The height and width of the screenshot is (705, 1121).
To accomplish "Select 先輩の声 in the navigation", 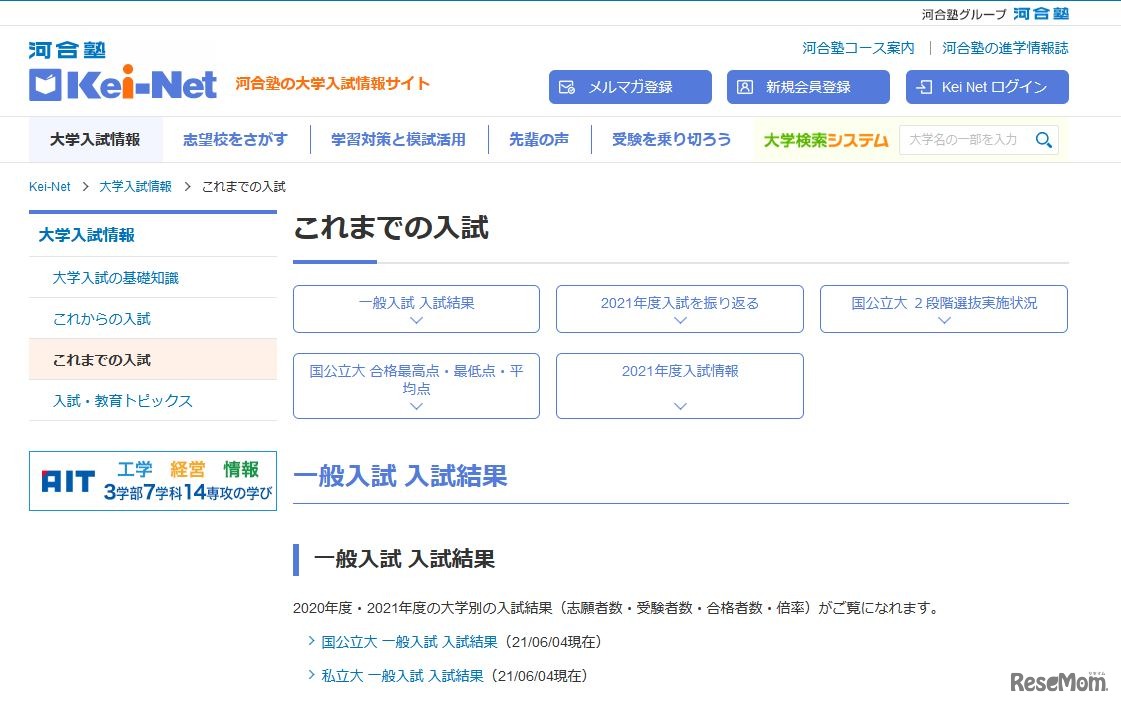I will [x=538, y=140].
